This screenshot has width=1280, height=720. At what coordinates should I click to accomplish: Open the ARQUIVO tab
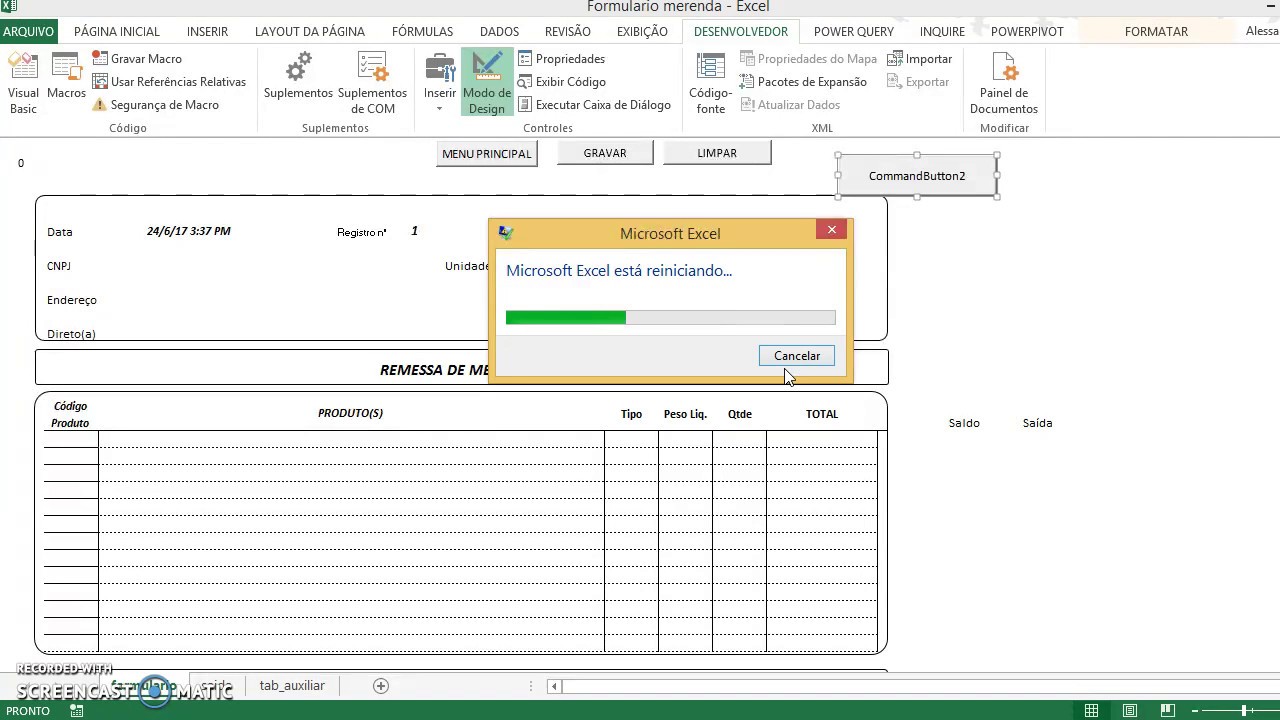pos(28,32)
